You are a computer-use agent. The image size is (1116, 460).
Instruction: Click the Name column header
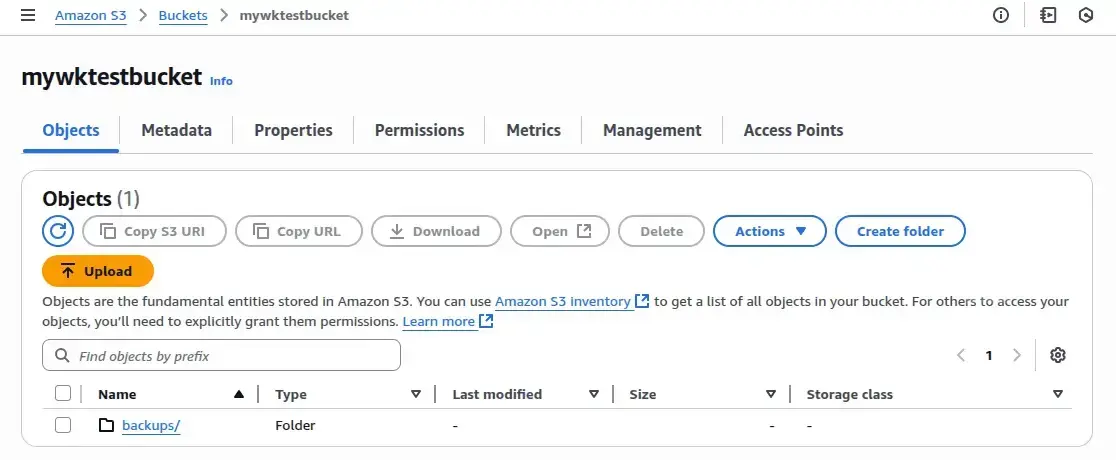pos(117,394)
